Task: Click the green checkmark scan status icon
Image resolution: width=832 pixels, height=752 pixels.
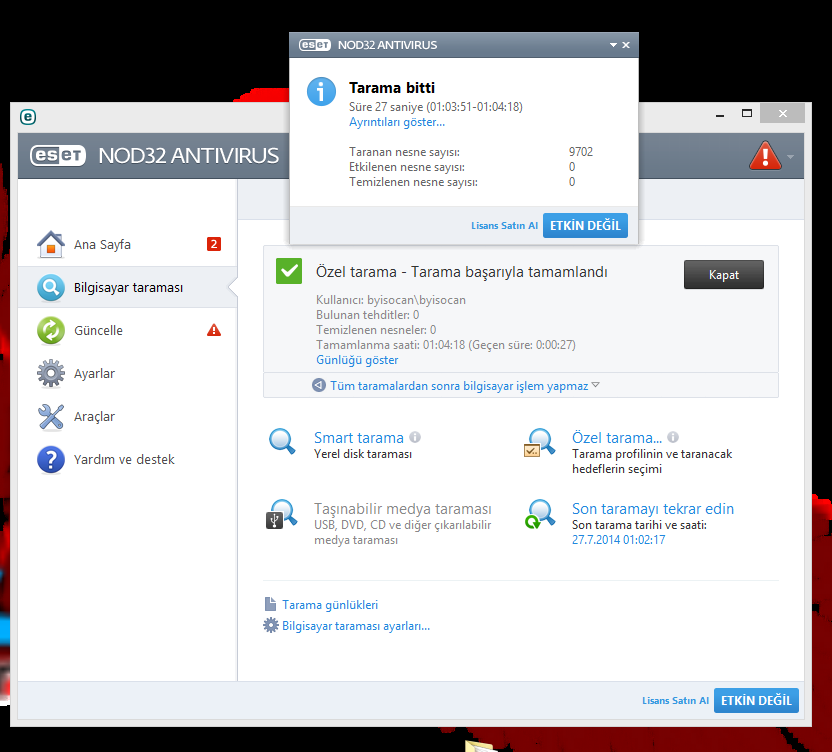Action: tap(289, 271)
